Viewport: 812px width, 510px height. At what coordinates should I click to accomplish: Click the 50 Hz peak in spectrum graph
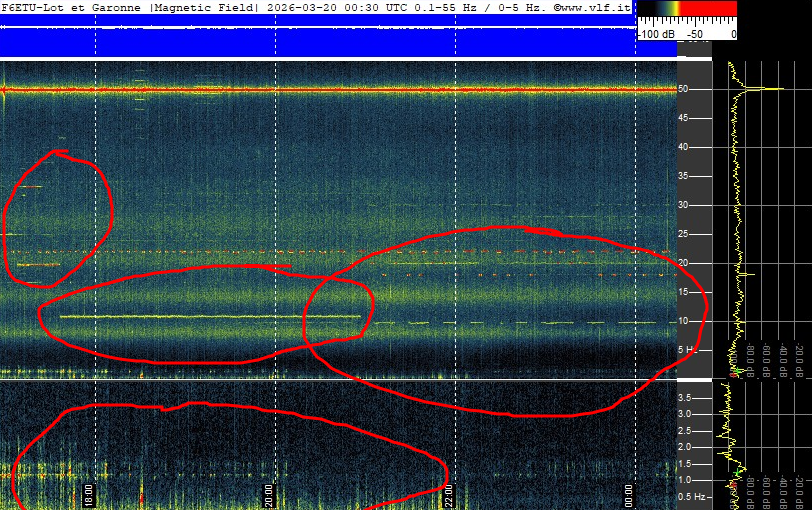pyautogui.click(x=760, y=89)
